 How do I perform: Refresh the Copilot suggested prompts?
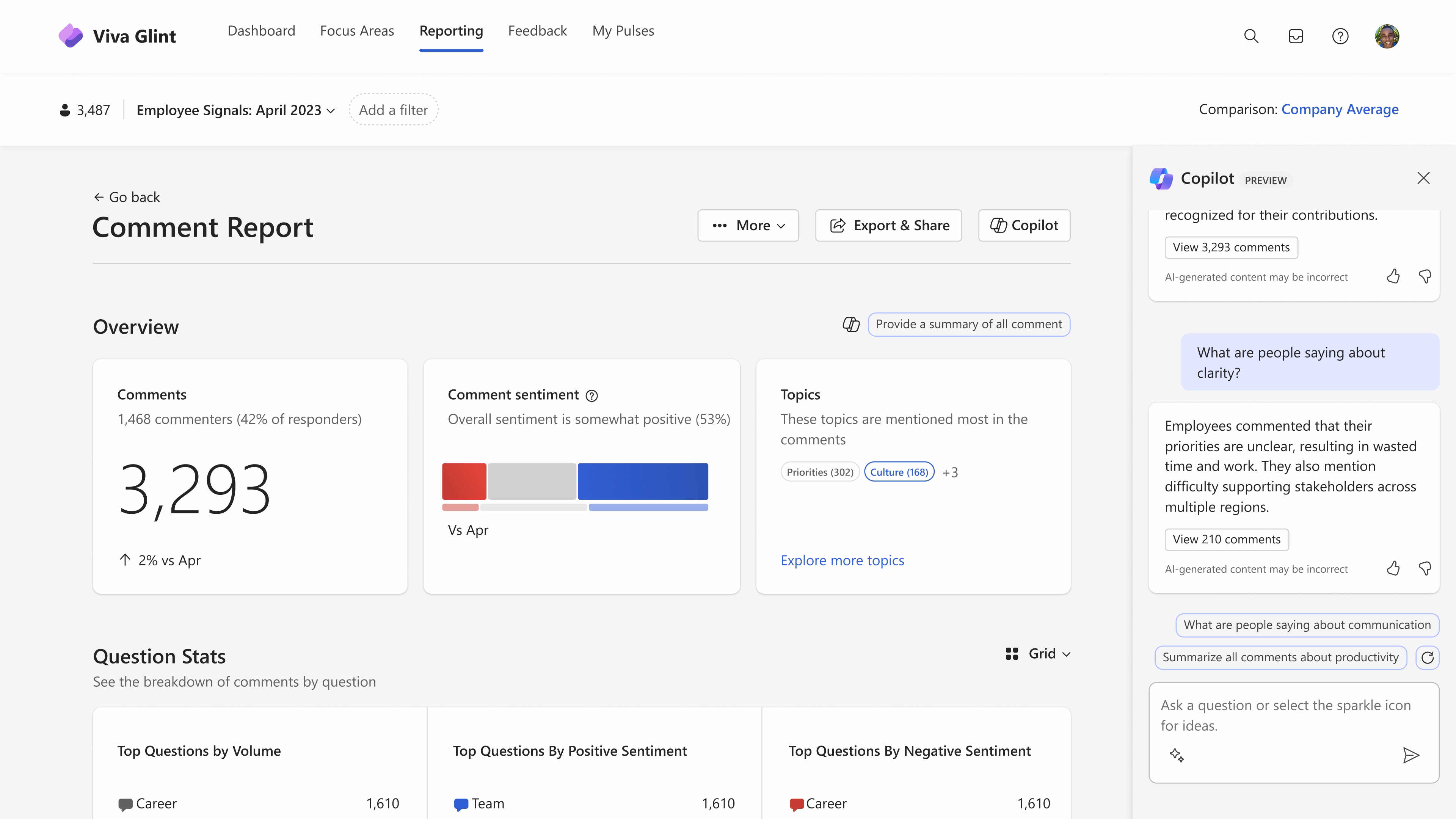1427,657
